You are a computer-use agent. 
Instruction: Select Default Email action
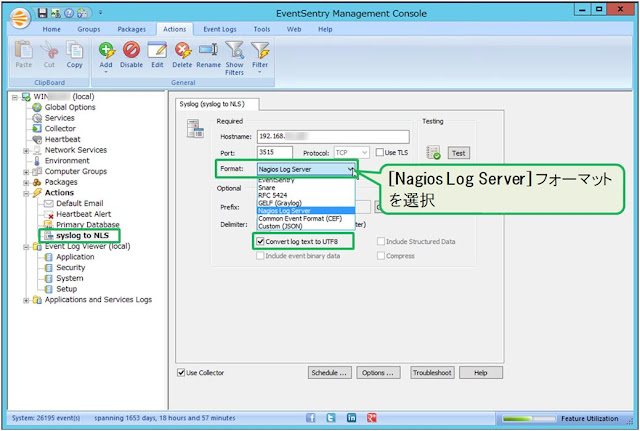tap(80, 203)
